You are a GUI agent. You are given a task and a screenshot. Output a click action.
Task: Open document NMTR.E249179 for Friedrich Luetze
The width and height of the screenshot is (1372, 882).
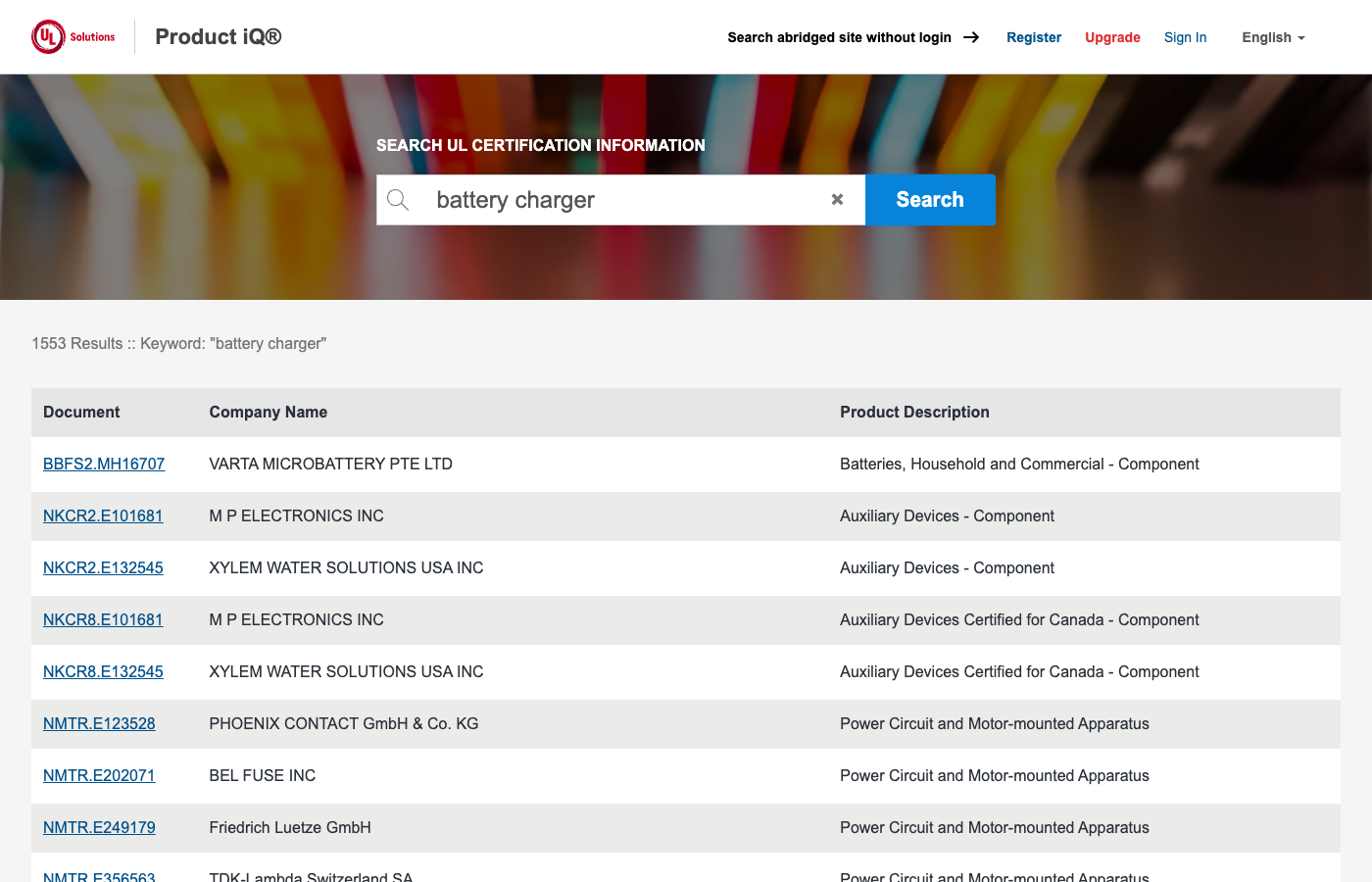99,827
